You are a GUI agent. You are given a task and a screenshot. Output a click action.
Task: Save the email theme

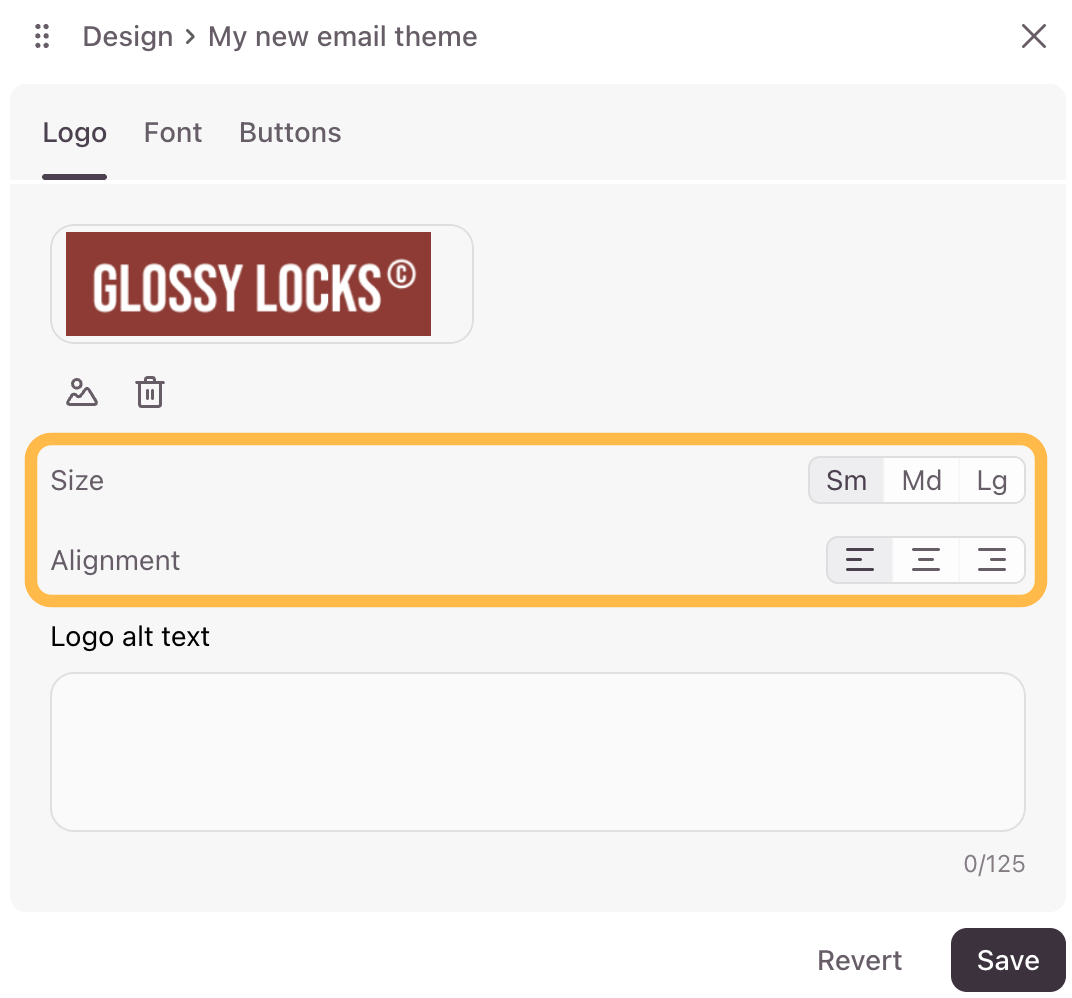1008,961
